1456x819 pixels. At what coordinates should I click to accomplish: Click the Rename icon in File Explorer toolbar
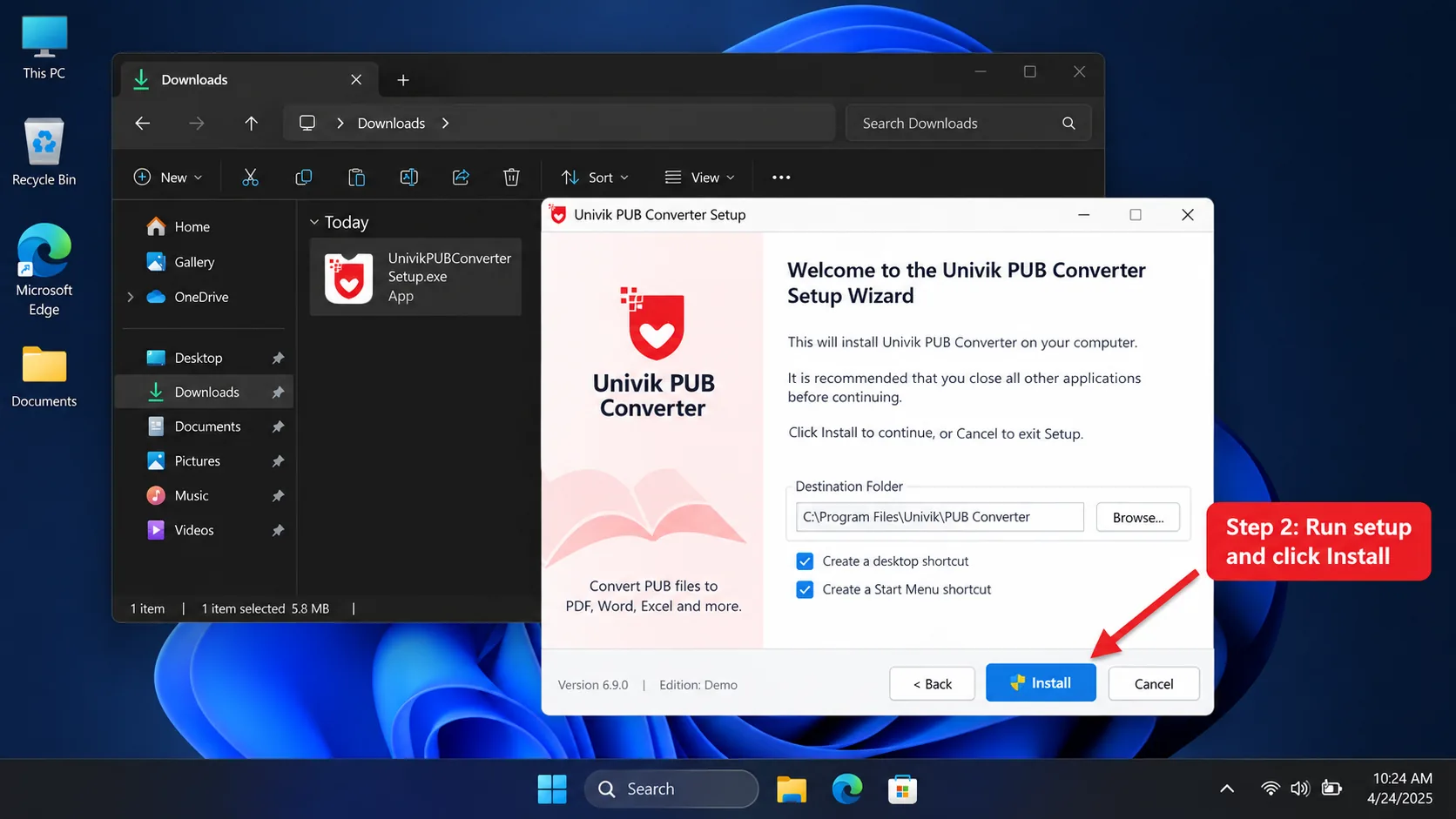click(x=408, y=178)
